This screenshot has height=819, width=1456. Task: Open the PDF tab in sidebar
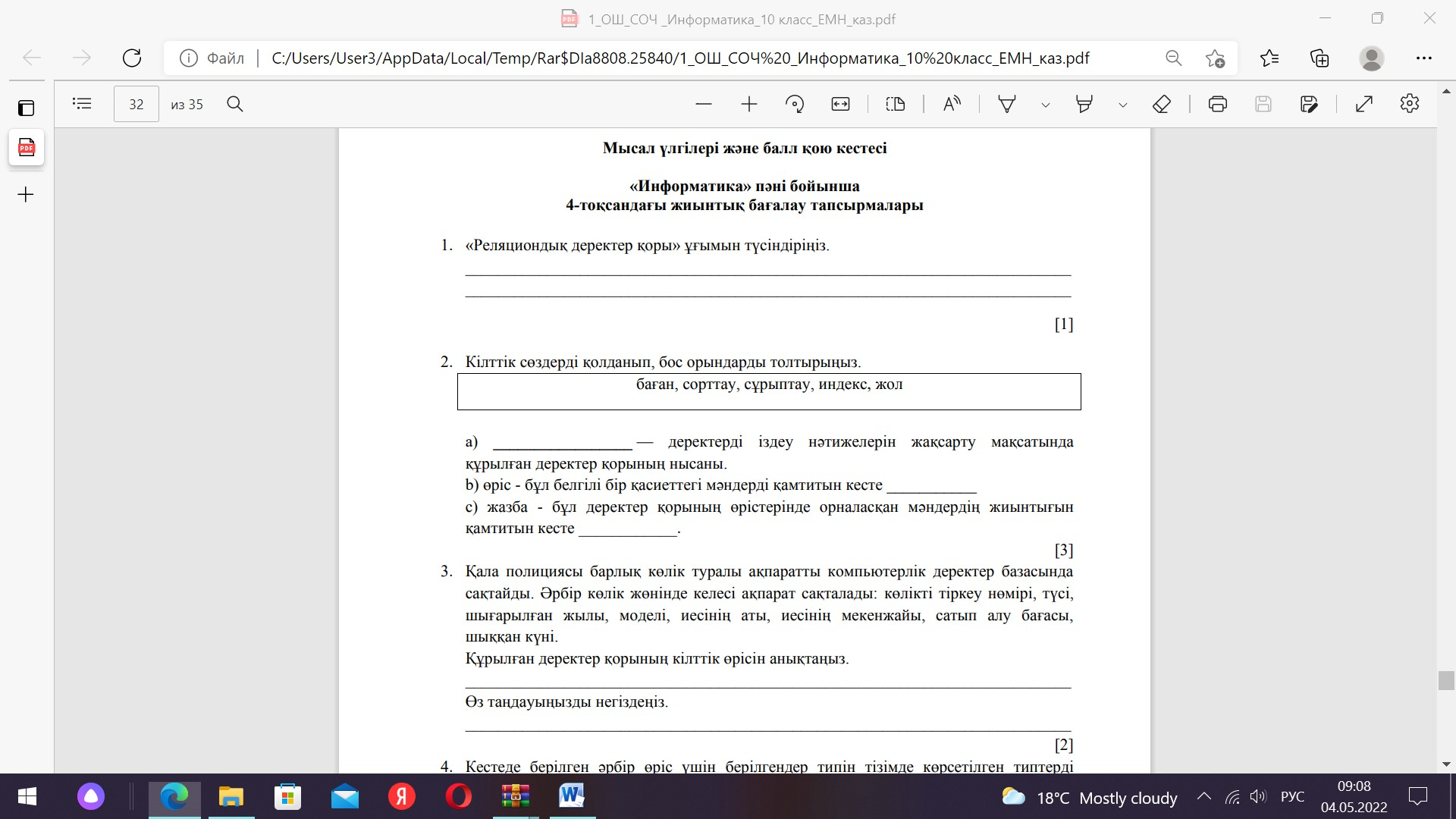tap(27, 147)
